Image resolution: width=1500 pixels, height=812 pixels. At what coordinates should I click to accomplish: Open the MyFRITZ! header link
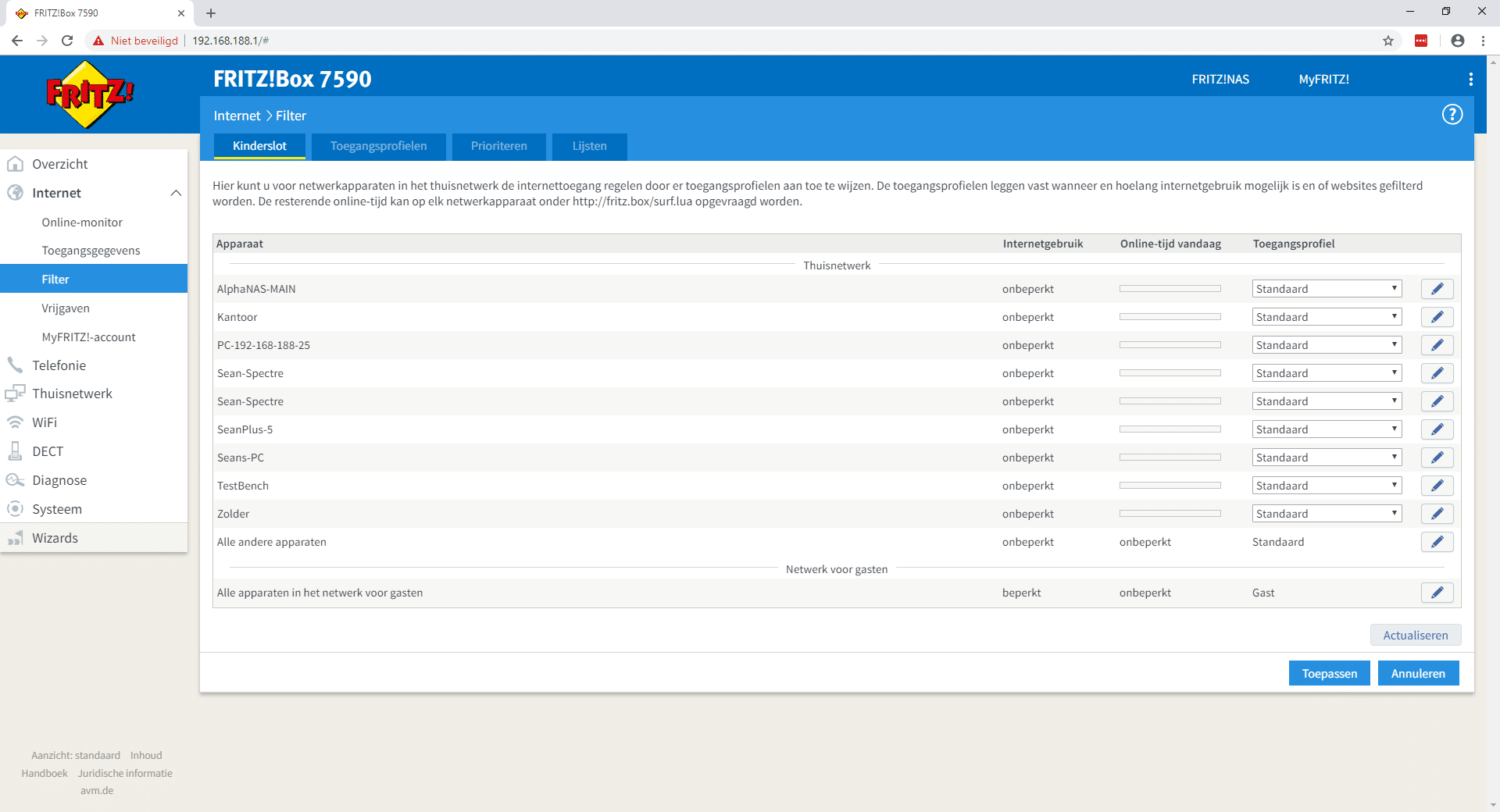(x=1323, y=79)
